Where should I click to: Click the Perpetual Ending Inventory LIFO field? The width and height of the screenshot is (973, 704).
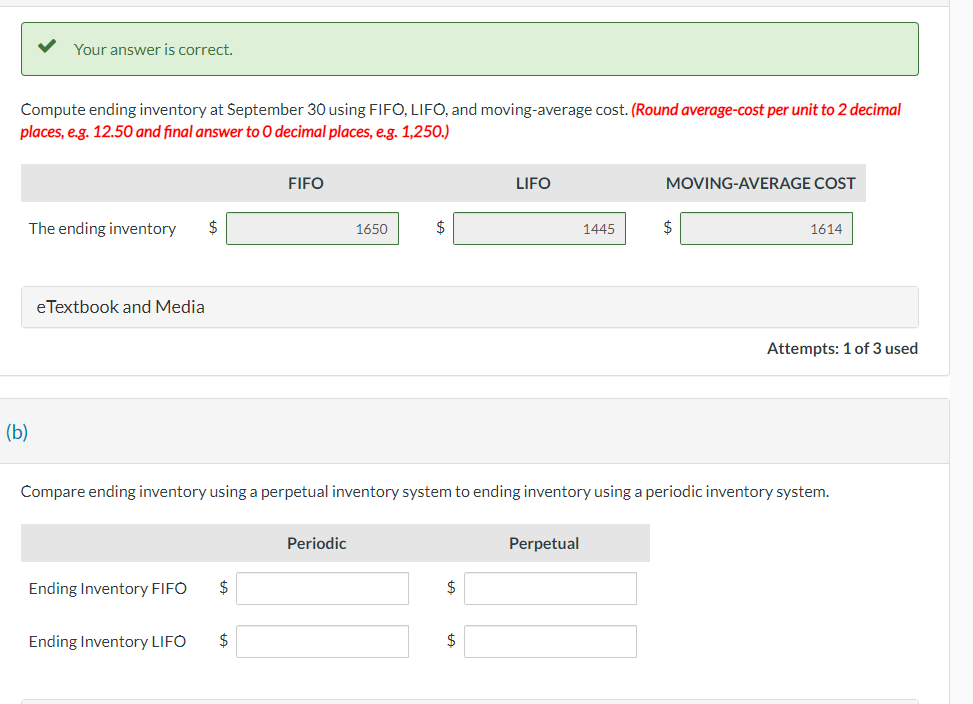point(550,641)
